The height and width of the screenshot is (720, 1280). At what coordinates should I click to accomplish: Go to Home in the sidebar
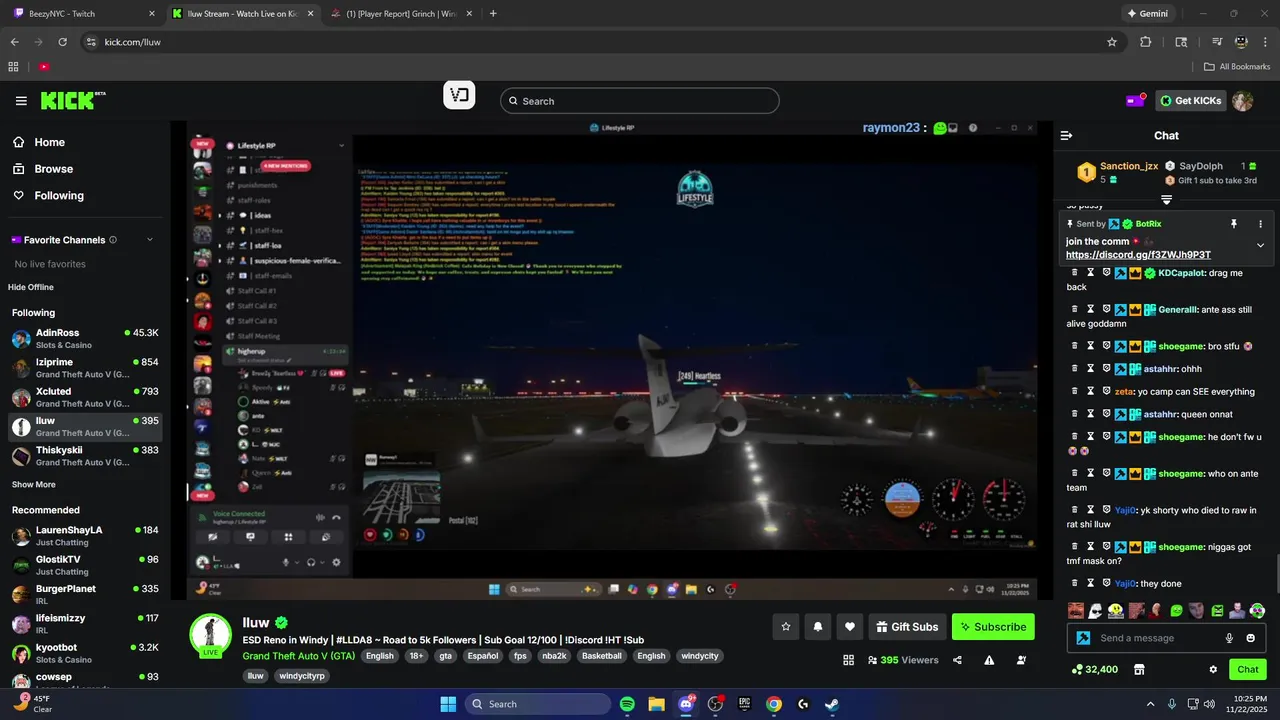tap(49, 142)
